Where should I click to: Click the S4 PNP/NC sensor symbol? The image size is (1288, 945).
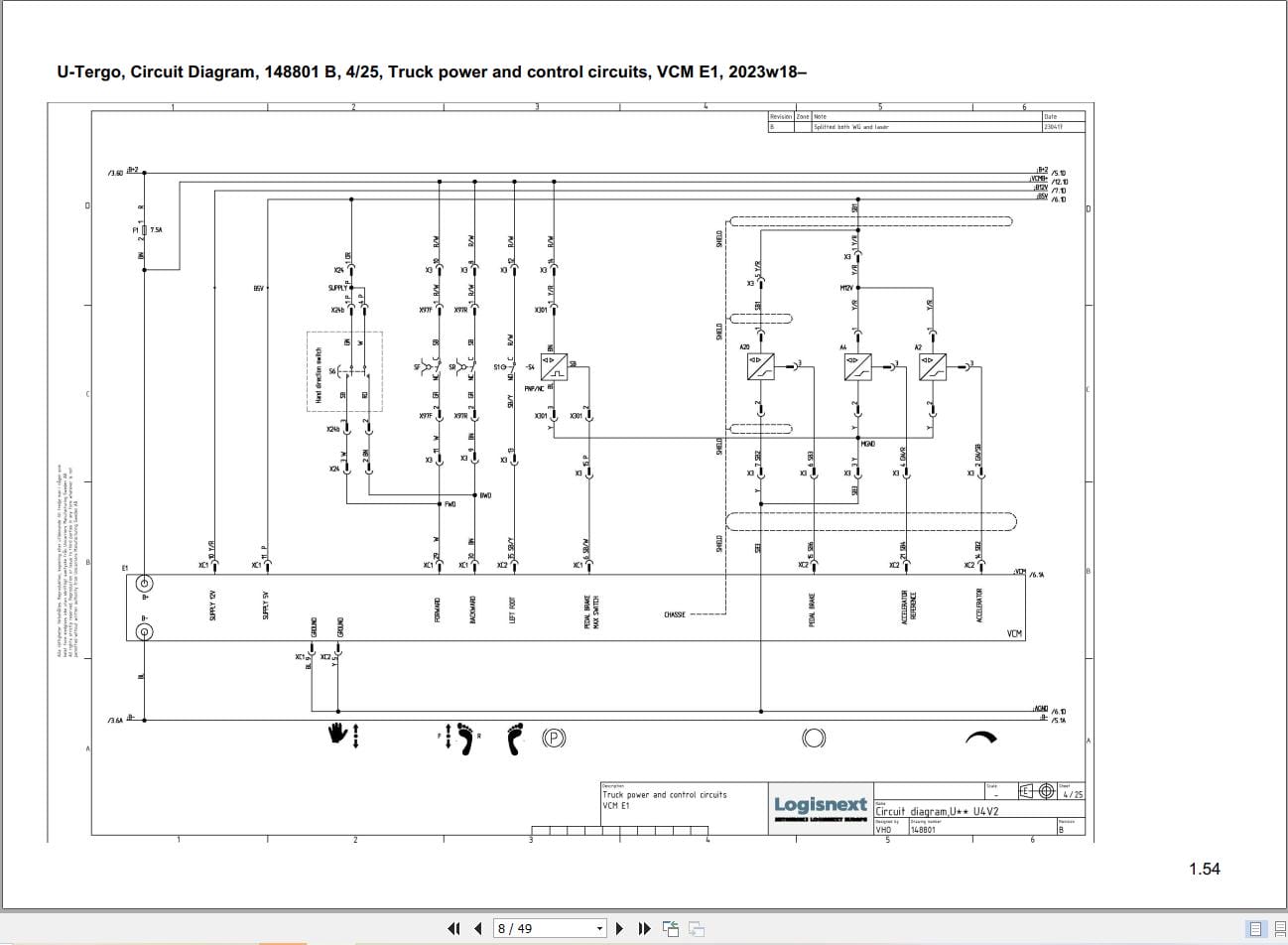[554, 367]
